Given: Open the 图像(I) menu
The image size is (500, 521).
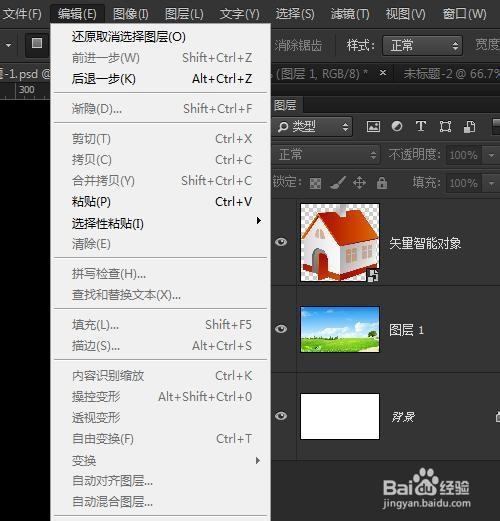Looking at the screenshot, I should [131, 14].
